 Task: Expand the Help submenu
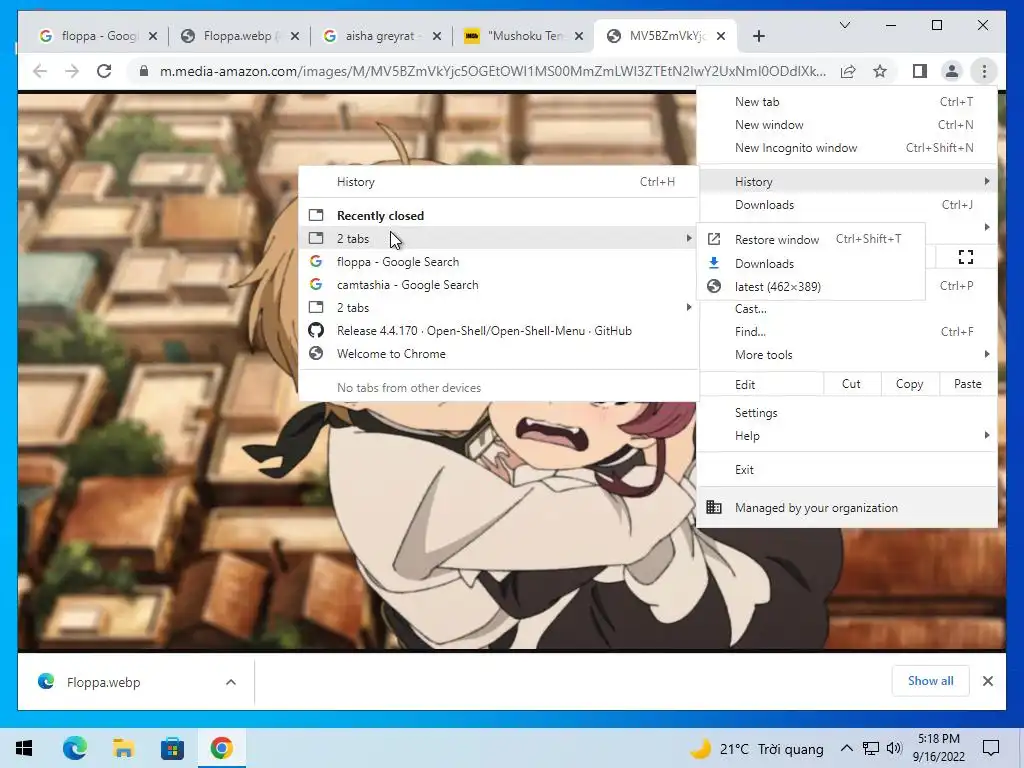[x=847, y=436]
